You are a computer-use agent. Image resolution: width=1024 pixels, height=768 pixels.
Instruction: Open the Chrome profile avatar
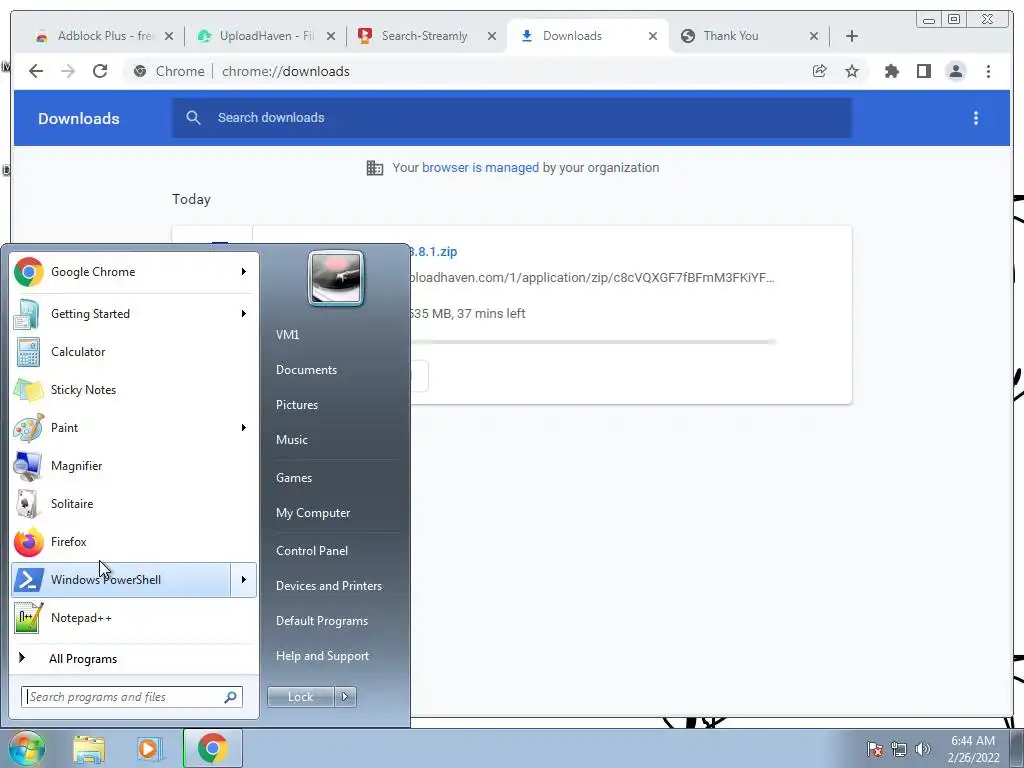(x=955, y=71)
